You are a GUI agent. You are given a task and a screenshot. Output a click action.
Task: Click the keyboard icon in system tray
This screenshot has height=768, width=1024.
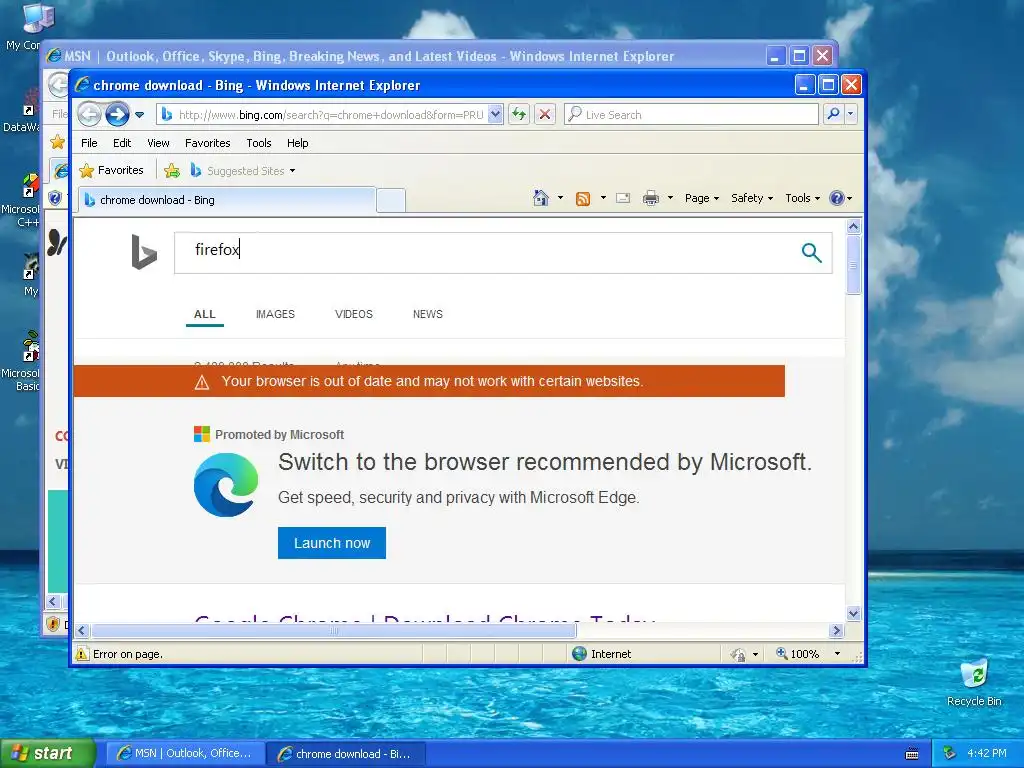tap(912, 754)
